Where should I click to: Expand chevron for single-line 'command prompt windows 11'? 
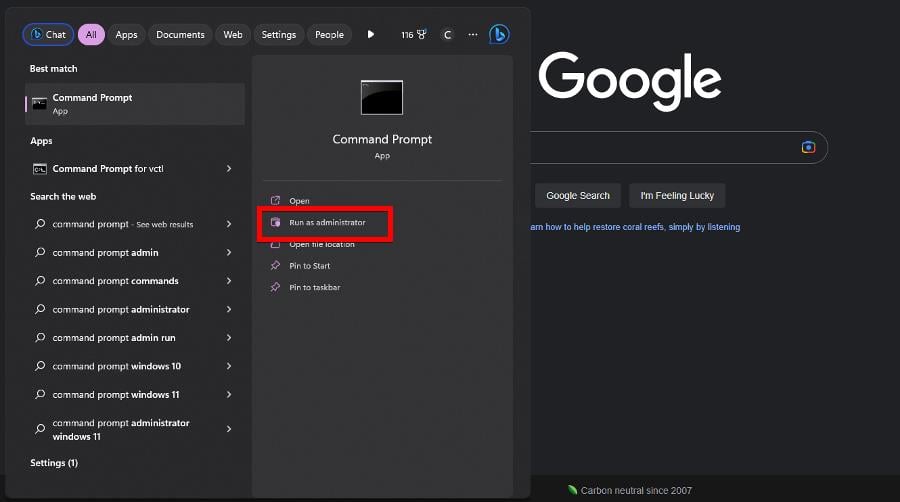pos(228,395)
